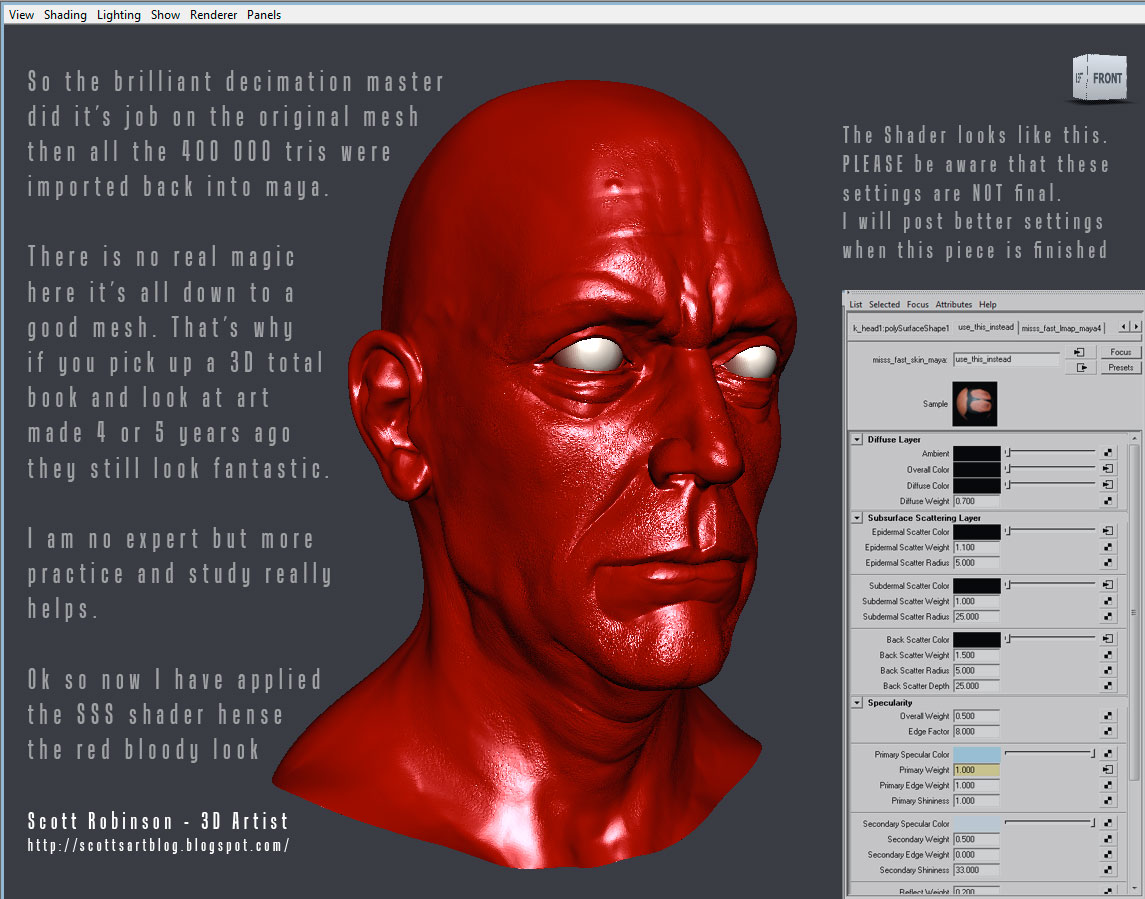Click the Back Scatter Color connection icon
Image resolution: width=1145 pixels, height=899 pixels.
[1108, 639]
